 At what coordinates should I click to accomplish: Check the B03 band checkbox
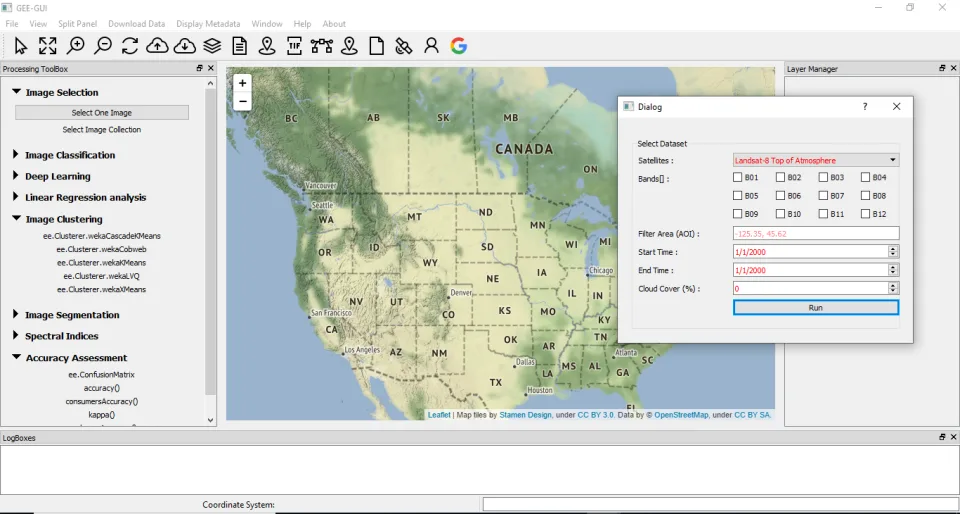coord(823,177)
